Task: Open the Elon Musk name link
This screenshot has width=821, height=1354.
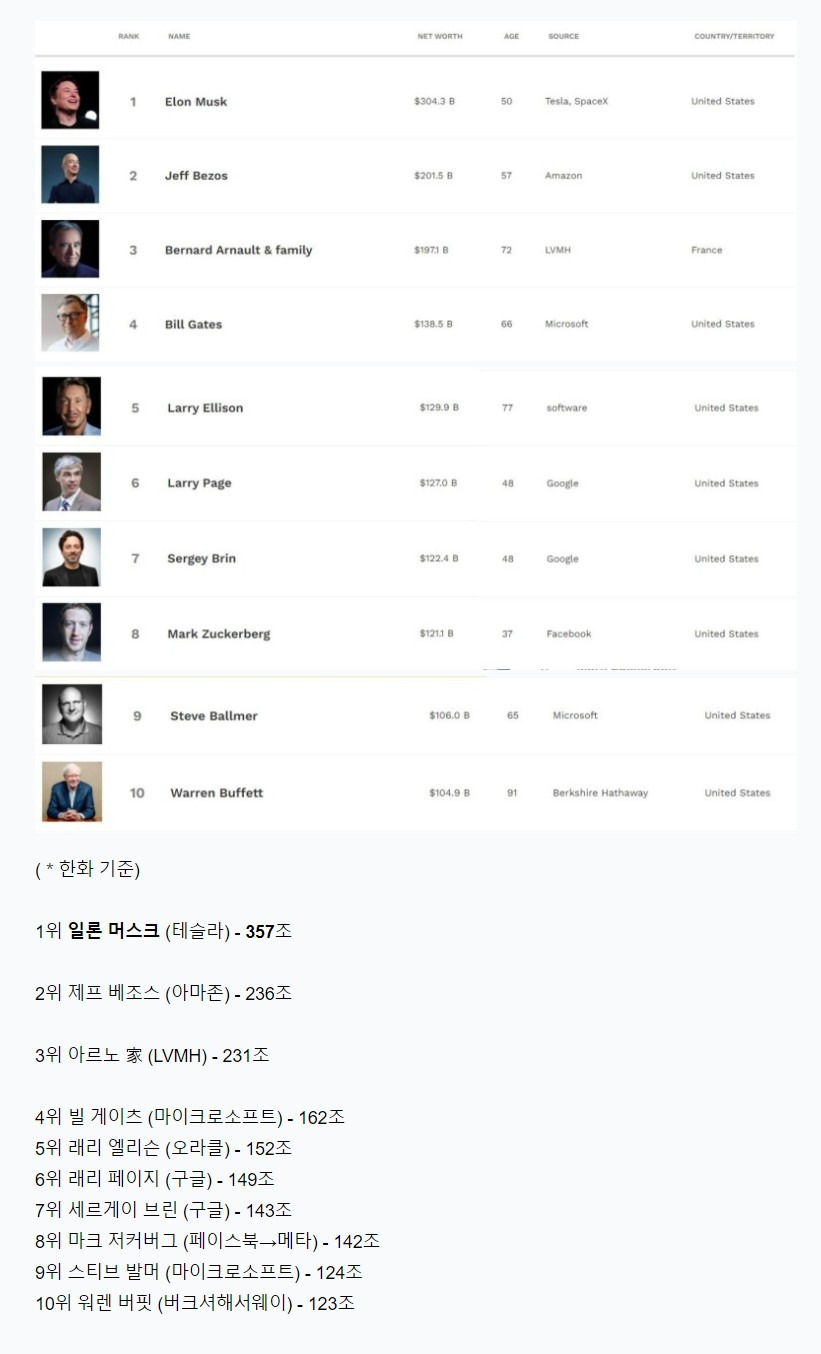Action: tap(196, 101)
